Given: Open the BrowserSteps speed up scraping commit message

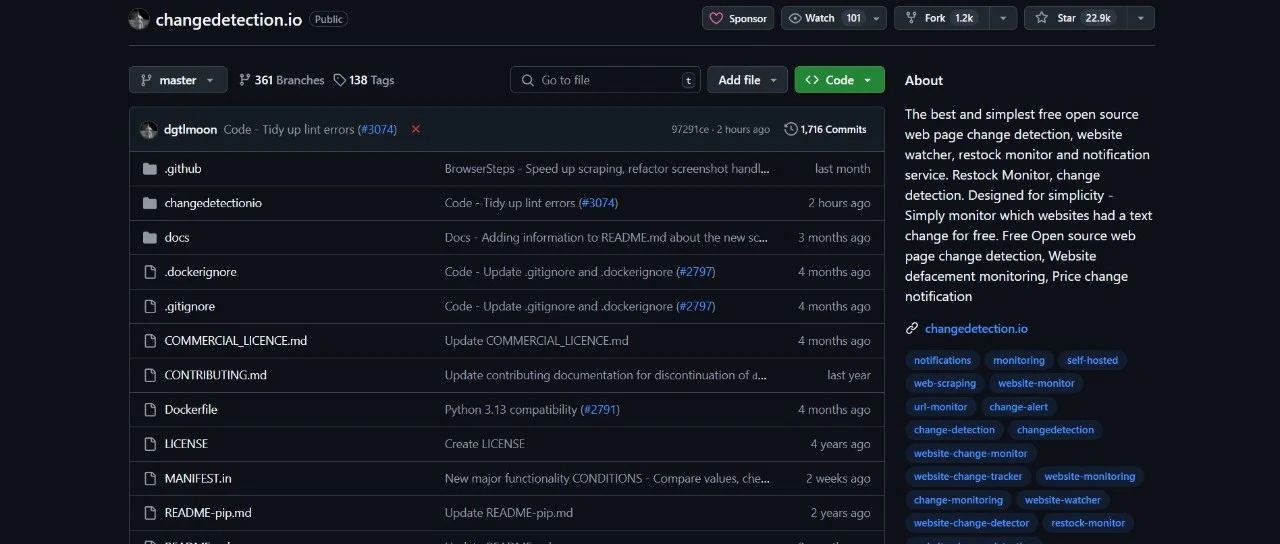Looking at the screenshot, I should 608,169.
